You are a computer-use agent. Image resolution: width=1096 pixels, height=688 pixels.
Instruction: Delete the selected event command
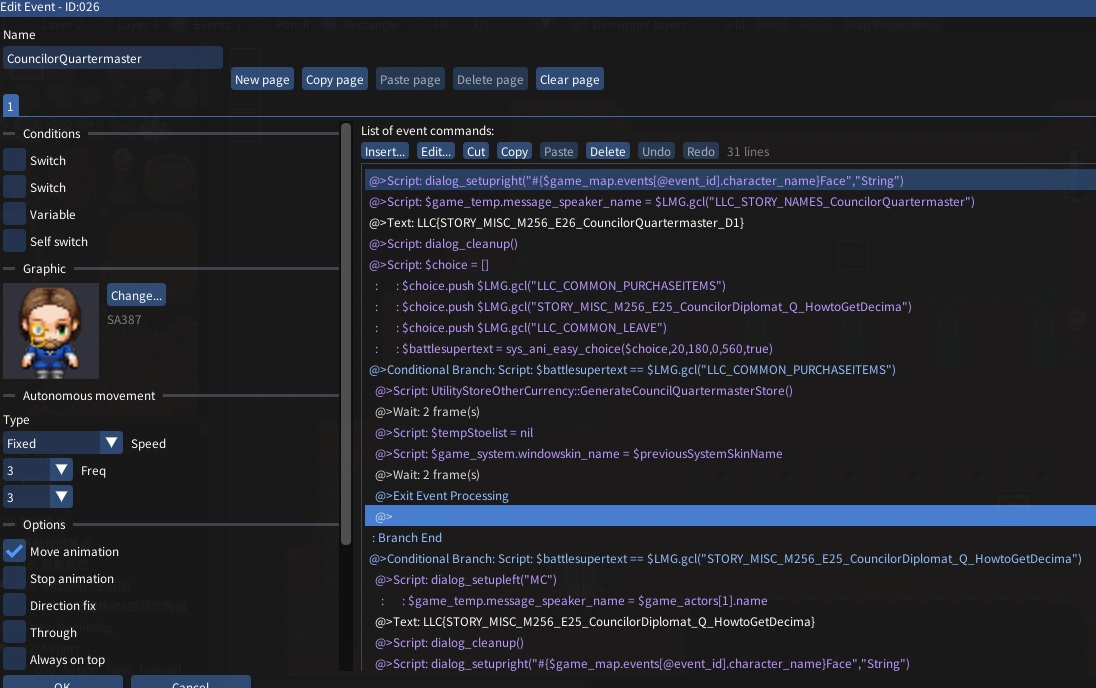pyautogui.click(x=607, y=151)
